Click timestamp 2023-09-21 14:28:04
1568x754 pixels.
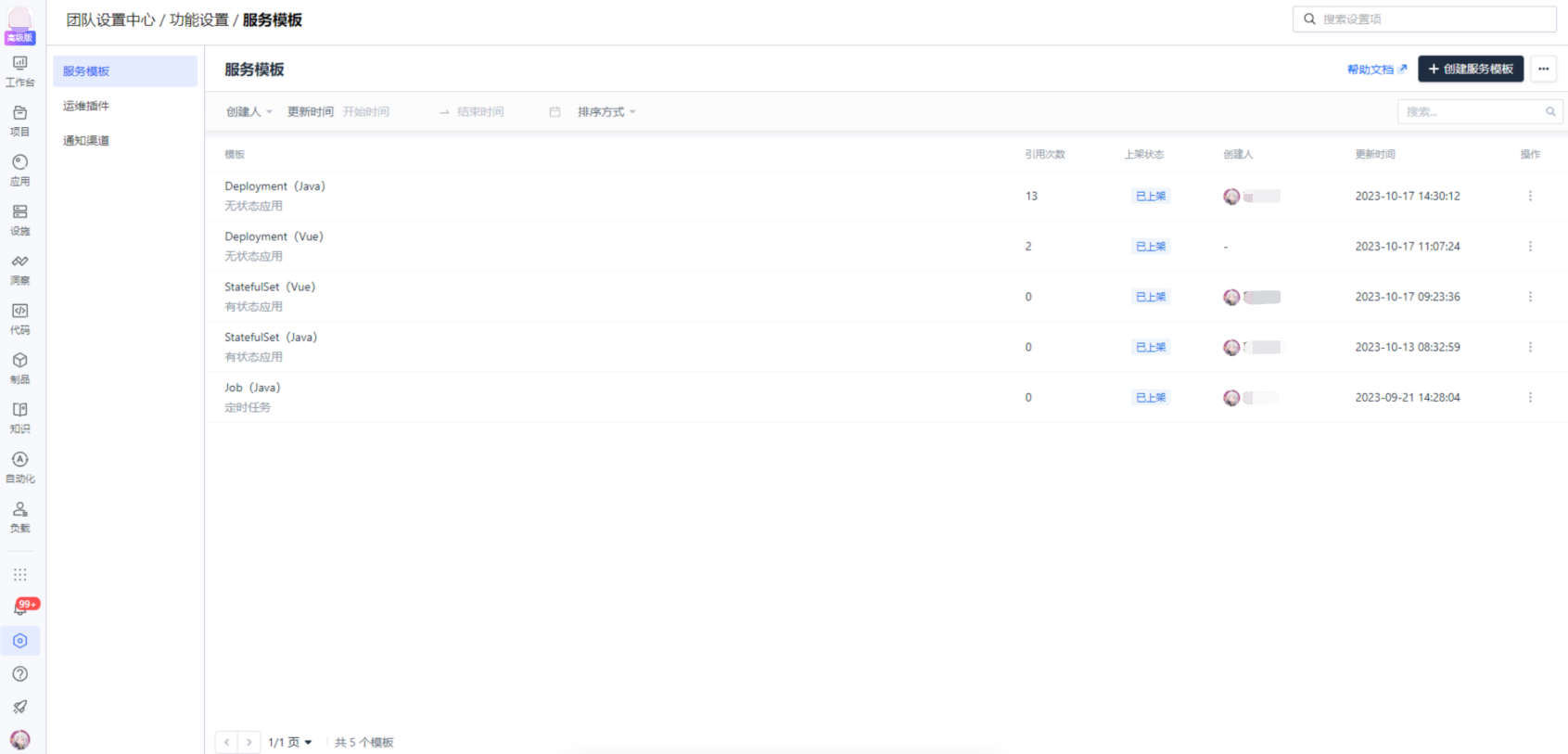[1408, 397]
